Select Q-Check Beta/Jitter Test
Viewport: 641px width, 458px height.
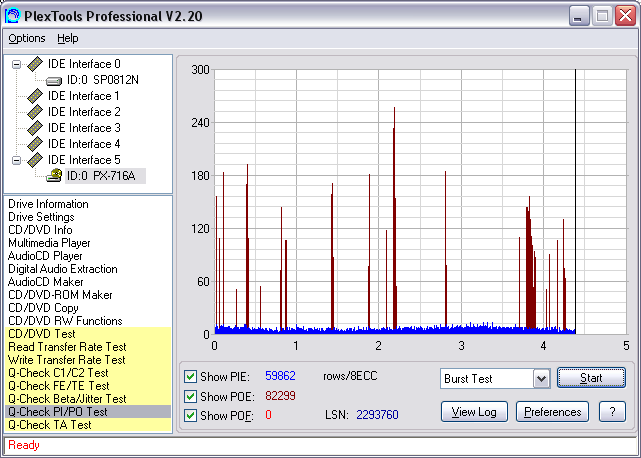88,399
